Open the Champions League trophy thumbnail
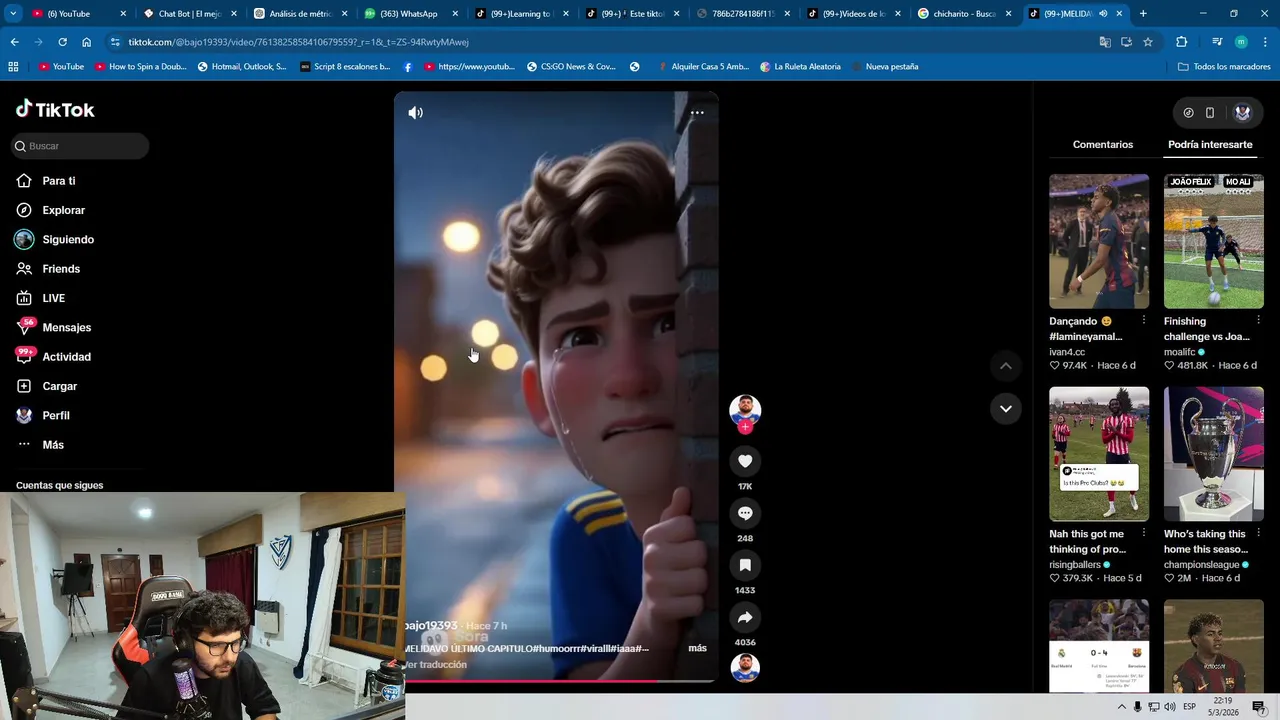 [x=1214, y=454]
